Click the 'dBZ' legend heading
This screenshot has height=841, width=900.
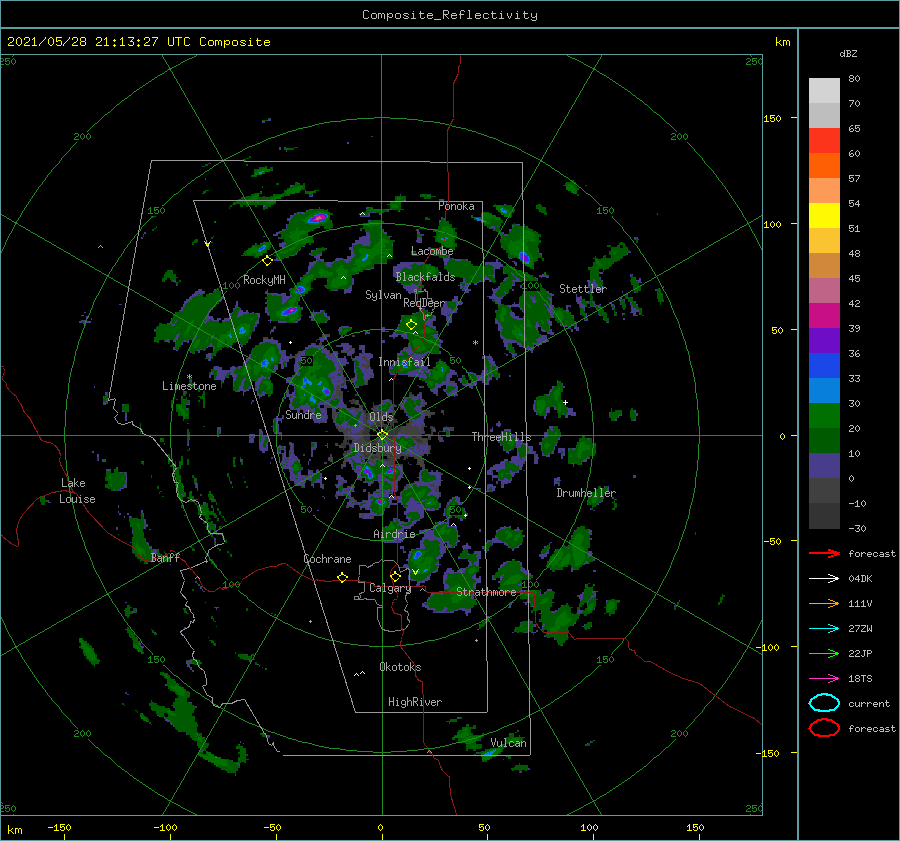(x=848, y=53)
